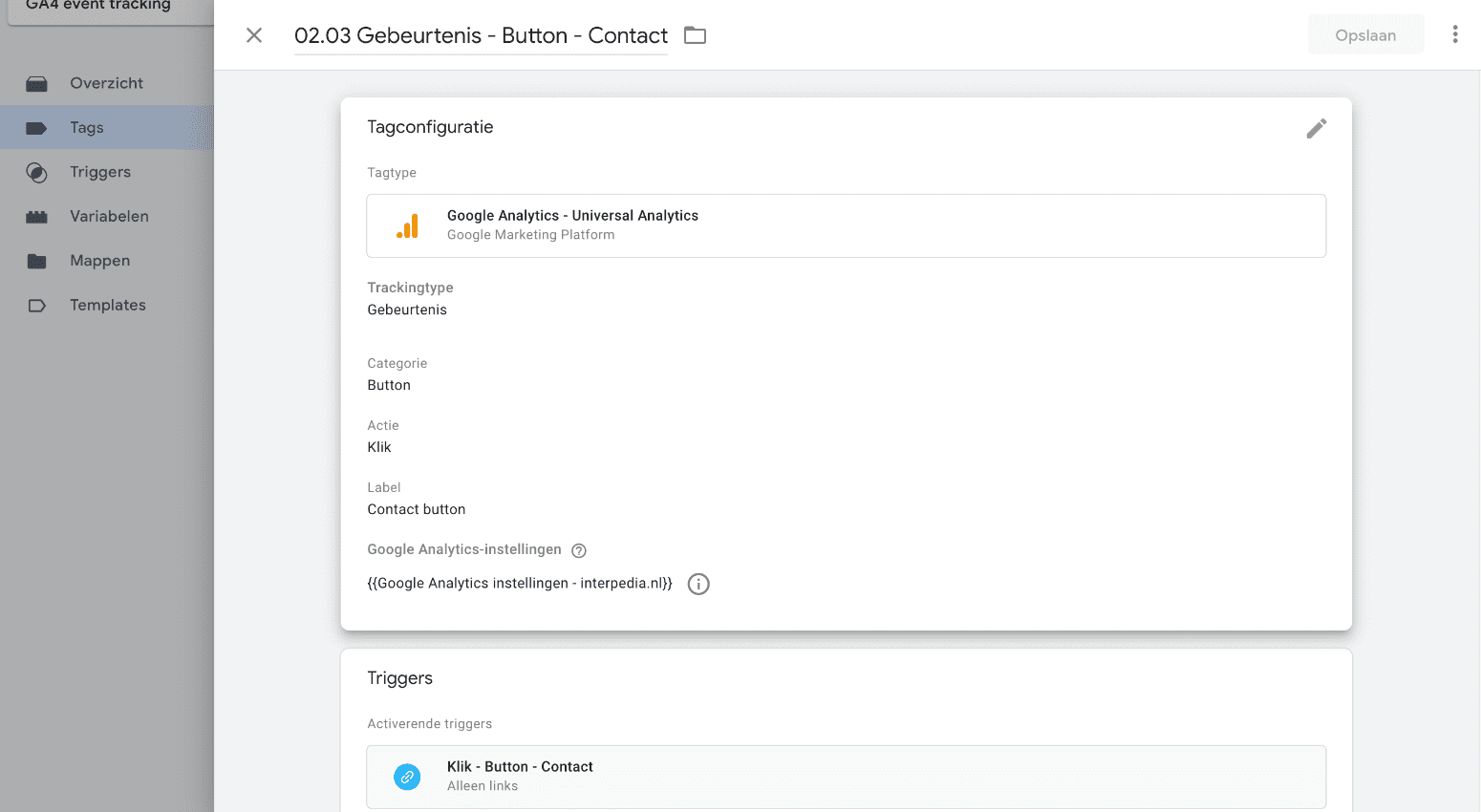Click the Google Analytics bar chart icon
This screenshot has width=1481, height=812.
pyautogui.click(x=408, y=226)
